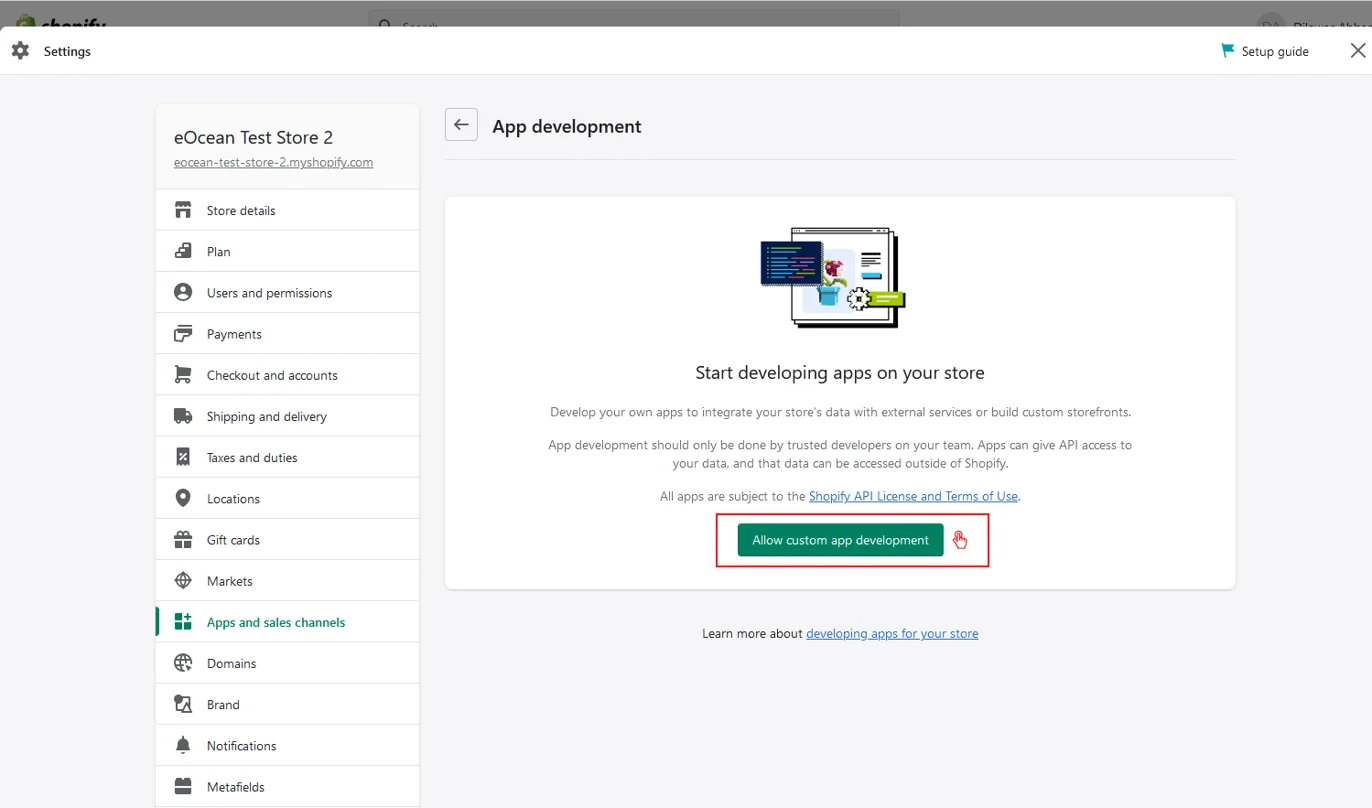Select Taxes and duties settings

pyautogui.click(x=252, y=457)
